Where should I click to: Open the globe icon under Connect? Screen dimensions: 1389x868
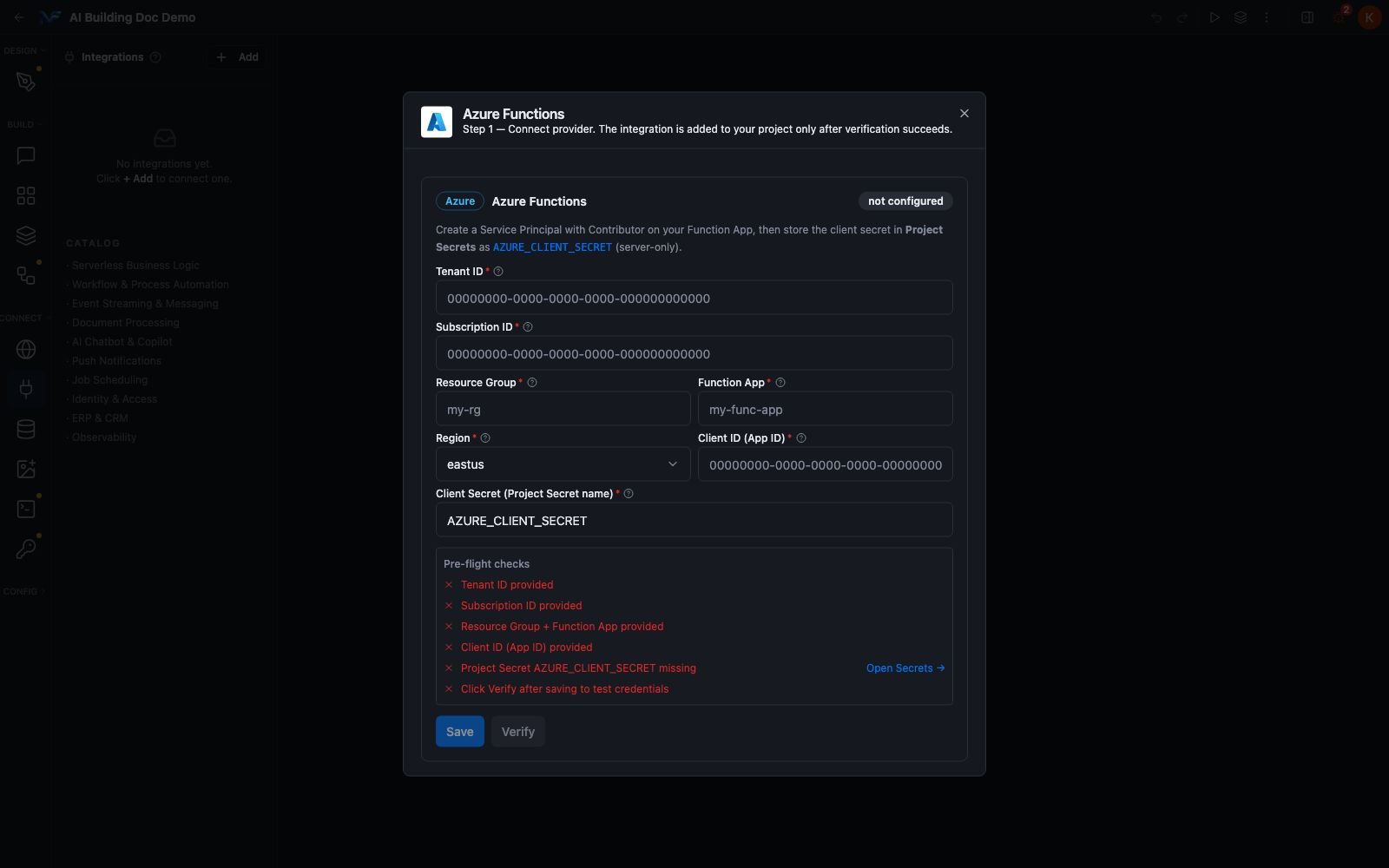[x=26, y=349]
